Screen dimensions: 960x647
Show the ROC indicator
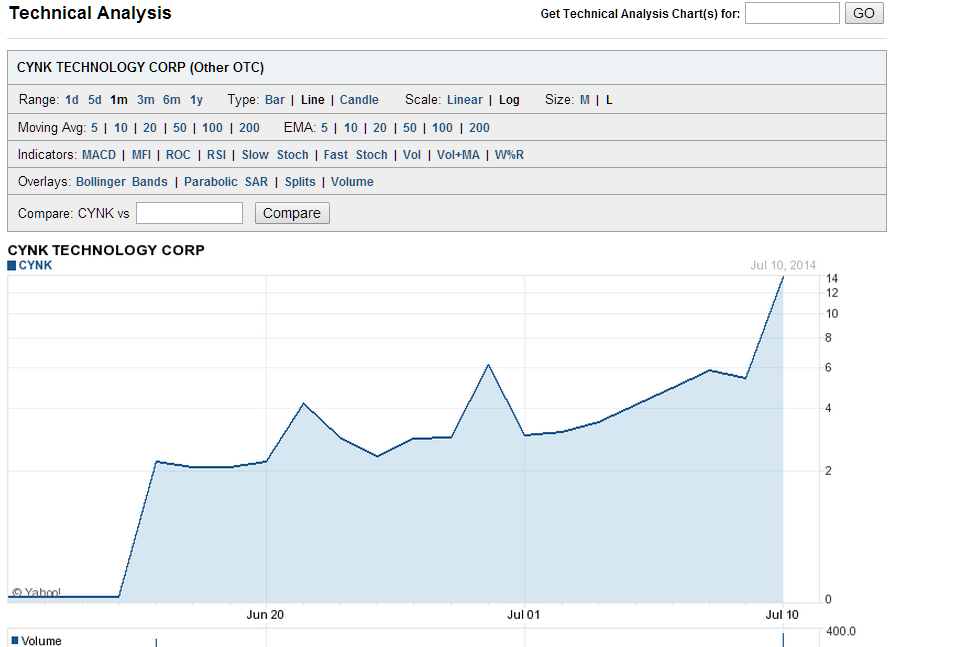(x=178, y=155)
